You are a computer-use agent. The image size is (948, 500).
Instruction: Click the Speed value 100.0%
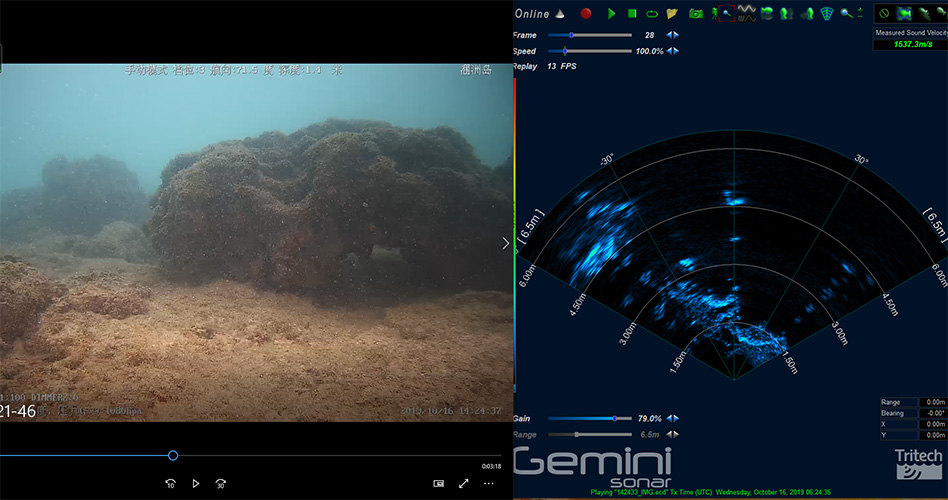[649, 51]
